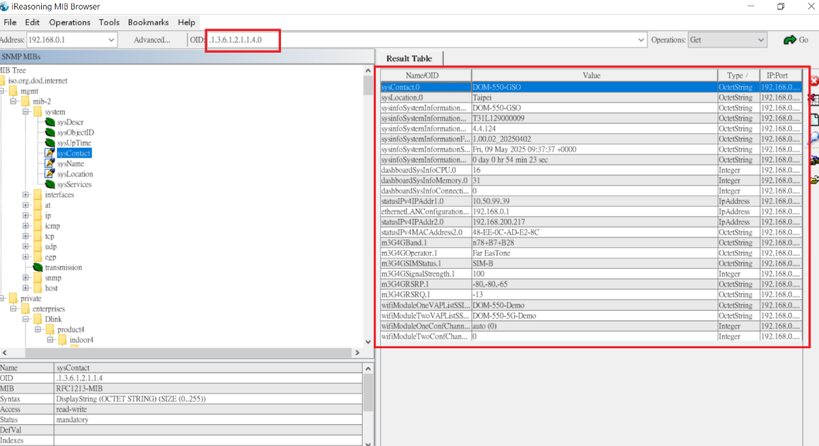Select sysLocation in the MIB tree
819x446 pixels.
tap(75, 174)
